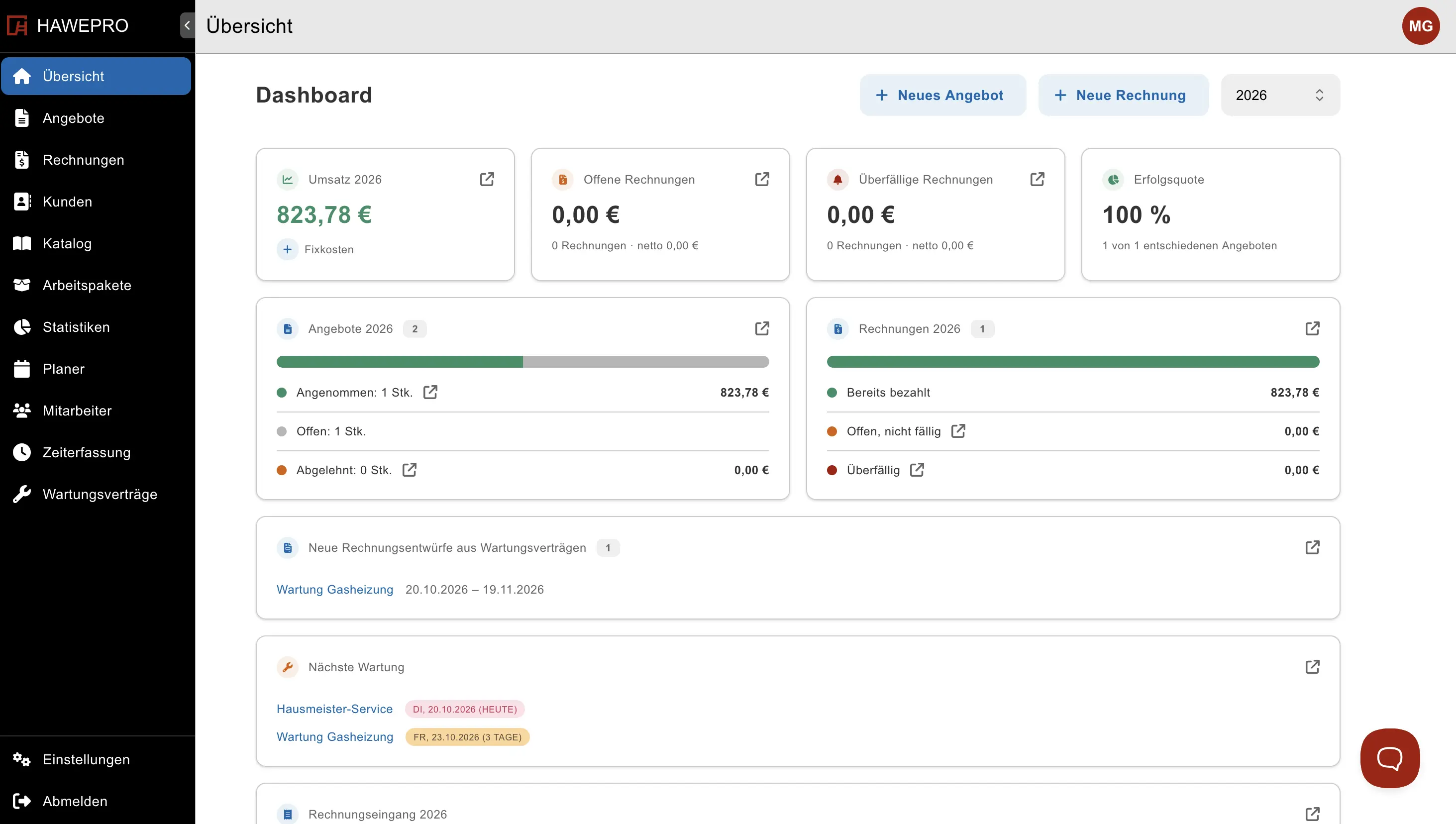Image resolution: width=1456 pixels, height=824 pixels.
Task: Open Rechnungen in the sidebar
Action: [96, 160]
